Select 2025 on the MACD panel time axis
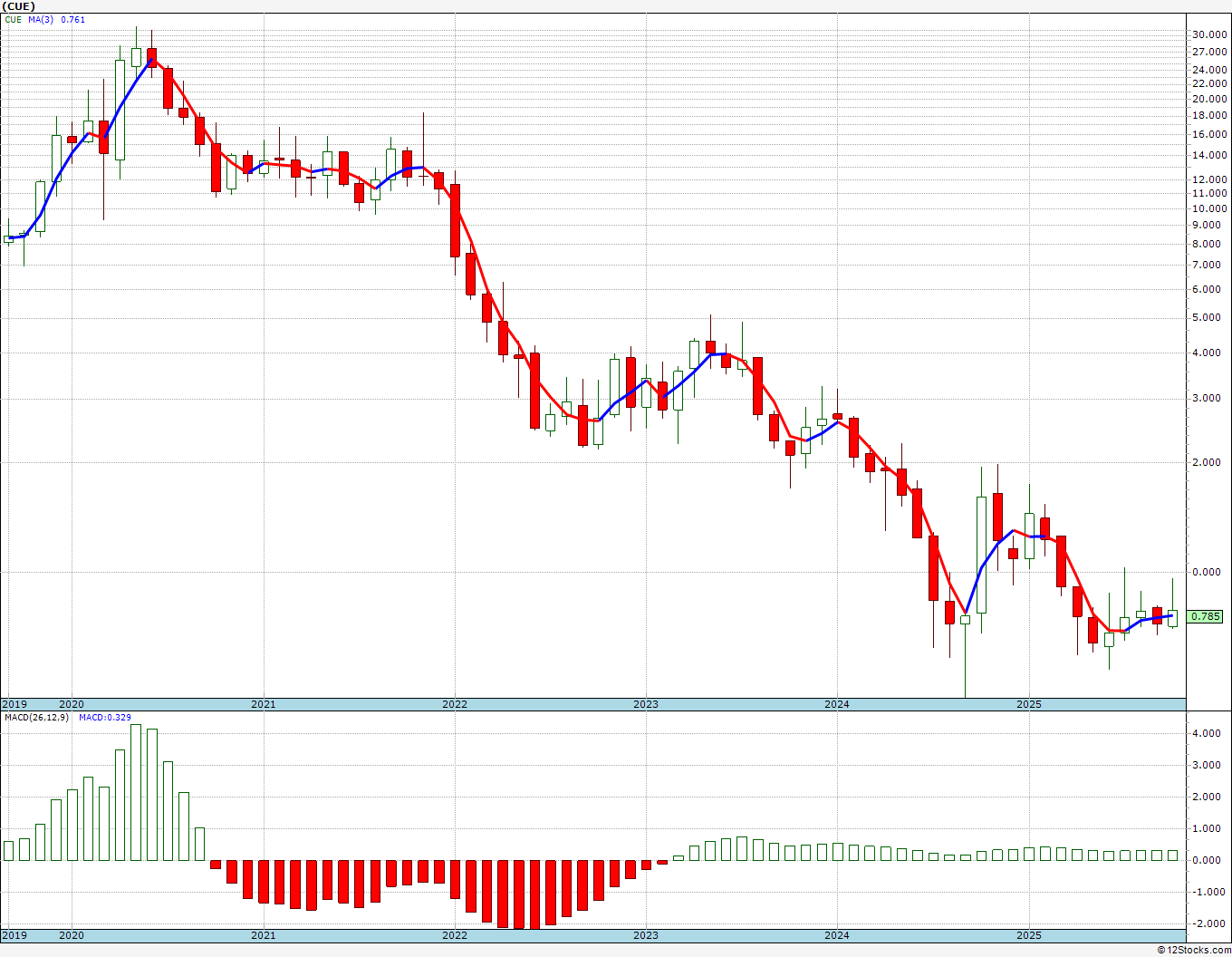Image resolution: width=1232 pixels, height=957 pixels. click(1029, 935)
